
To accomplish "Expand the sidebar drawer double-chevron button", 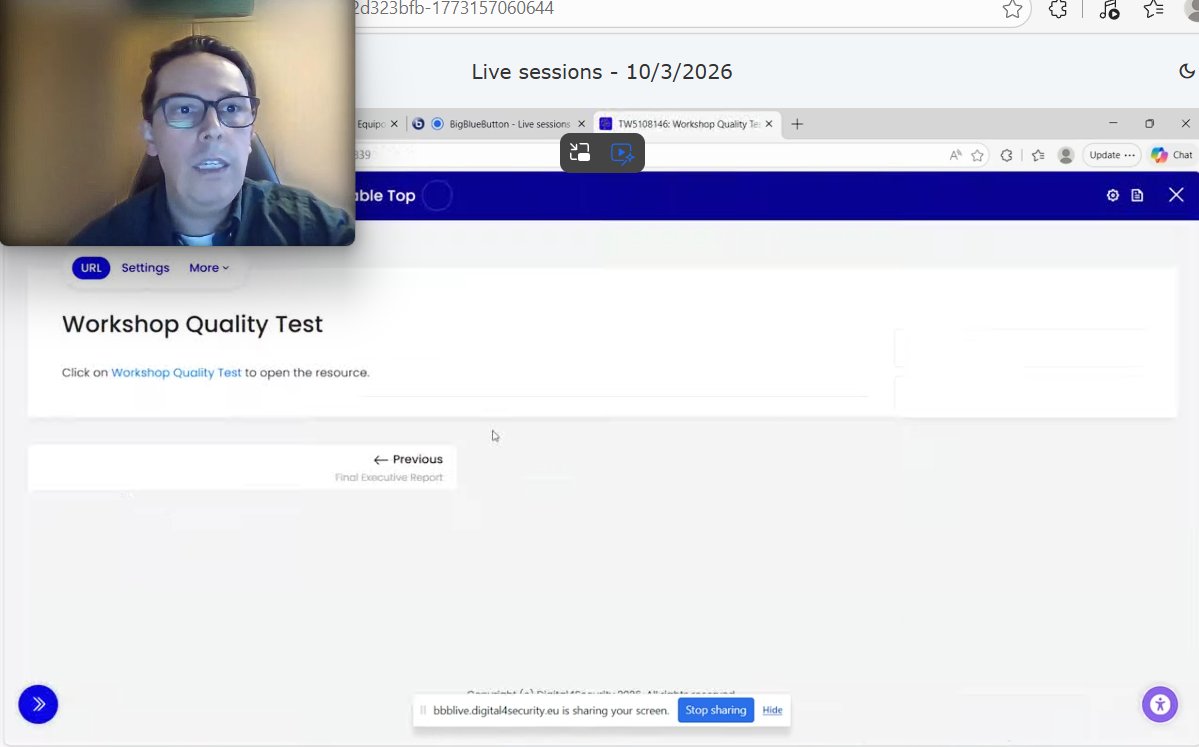I will (38, 704).
